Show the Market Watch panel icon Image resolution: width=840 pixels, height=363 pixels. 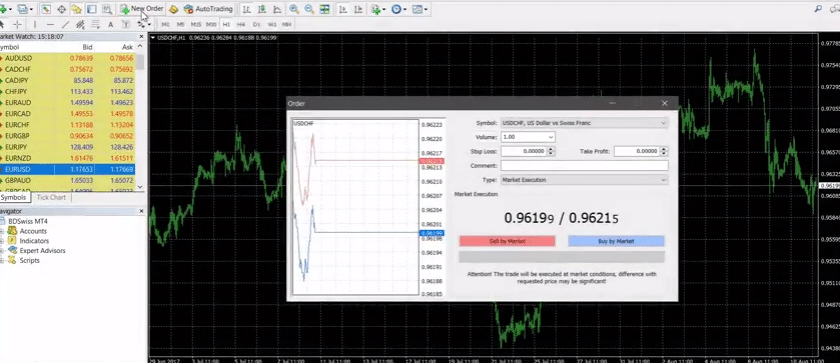tap(46, 9)
